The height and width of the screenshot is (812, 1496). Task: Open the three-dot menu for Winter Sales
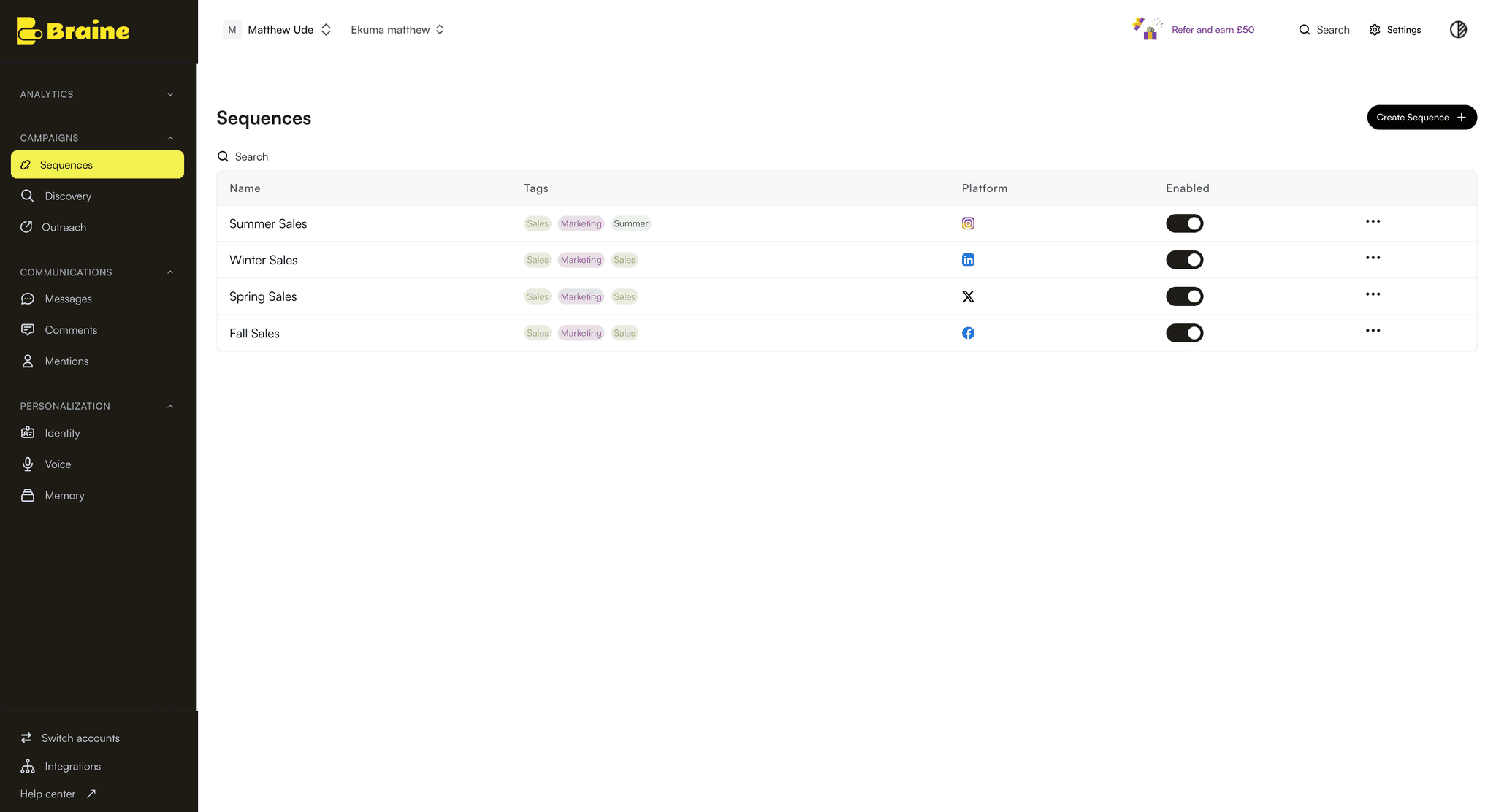click(x=1373, y=258)
